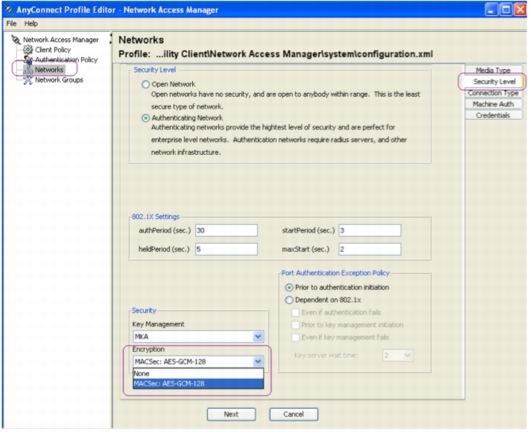Image resolution: width=530 pixels, height=432 pixels.
Task: Open the Encryption dropdown arrow
Action: click(x=258, y=362)
